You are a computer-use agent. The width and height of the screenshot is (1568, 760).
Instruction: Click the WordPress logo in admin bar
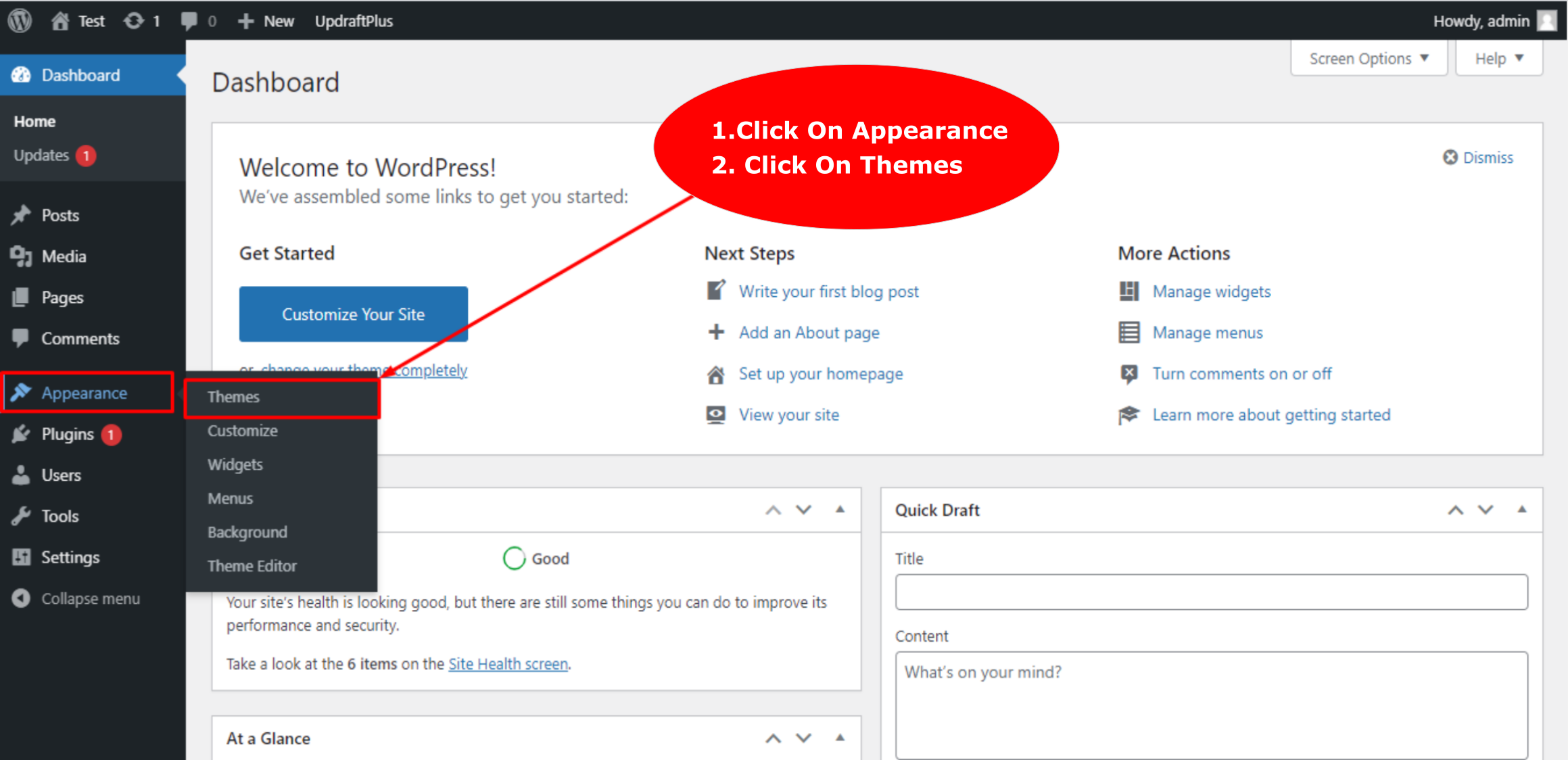[x=20, y=20]
